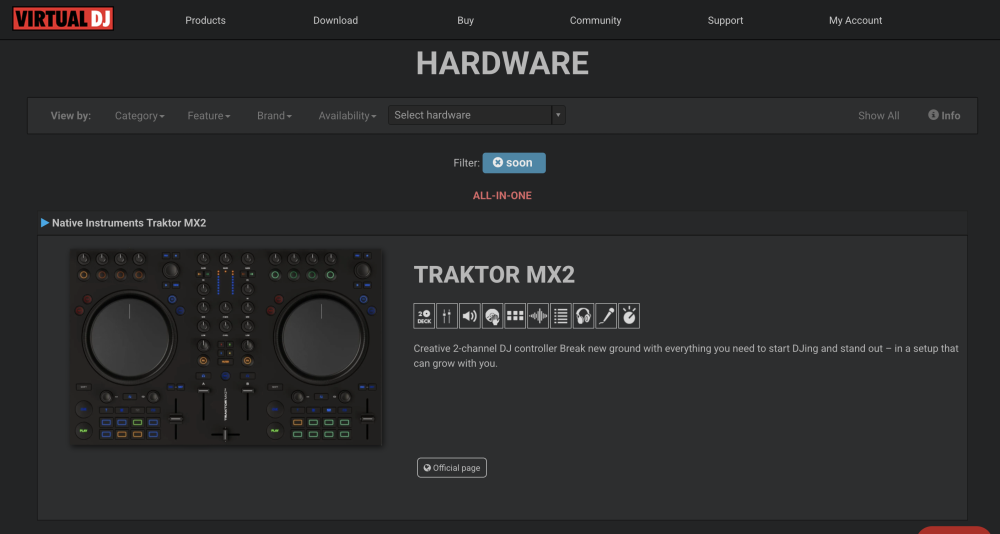Open the Category dropdown
This screenshot has width=1000, height=534.
click(x=140, y=115)
